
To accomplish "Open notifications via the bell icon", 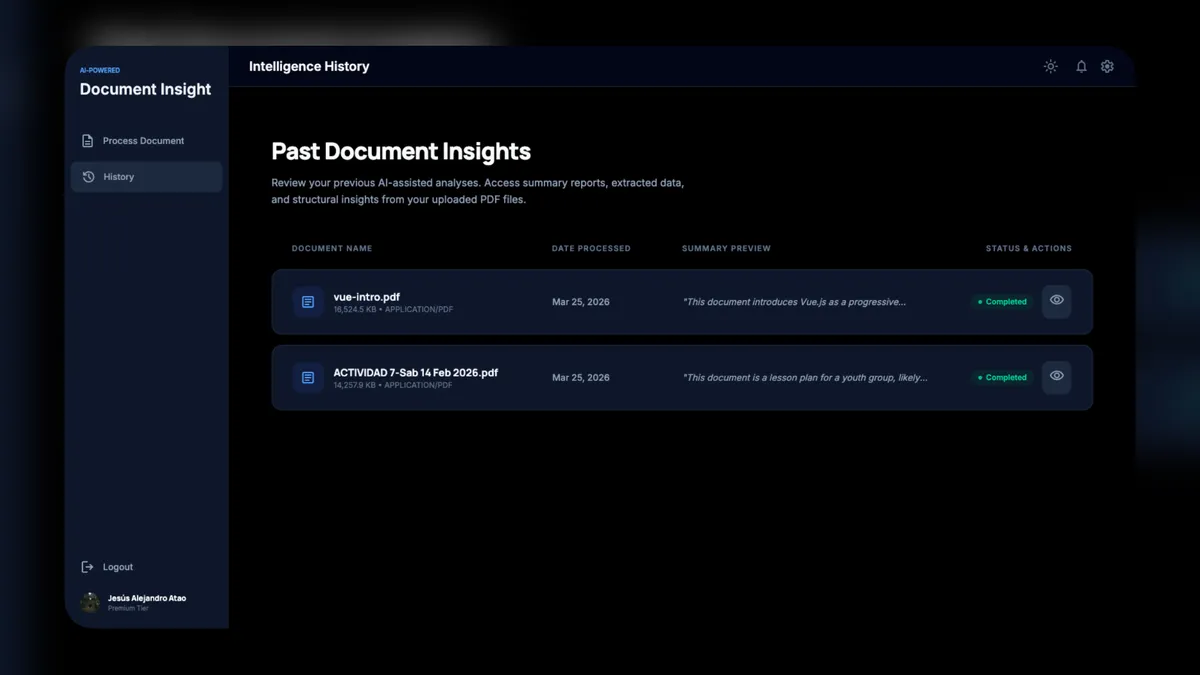I will click(x=1081, y=66).
